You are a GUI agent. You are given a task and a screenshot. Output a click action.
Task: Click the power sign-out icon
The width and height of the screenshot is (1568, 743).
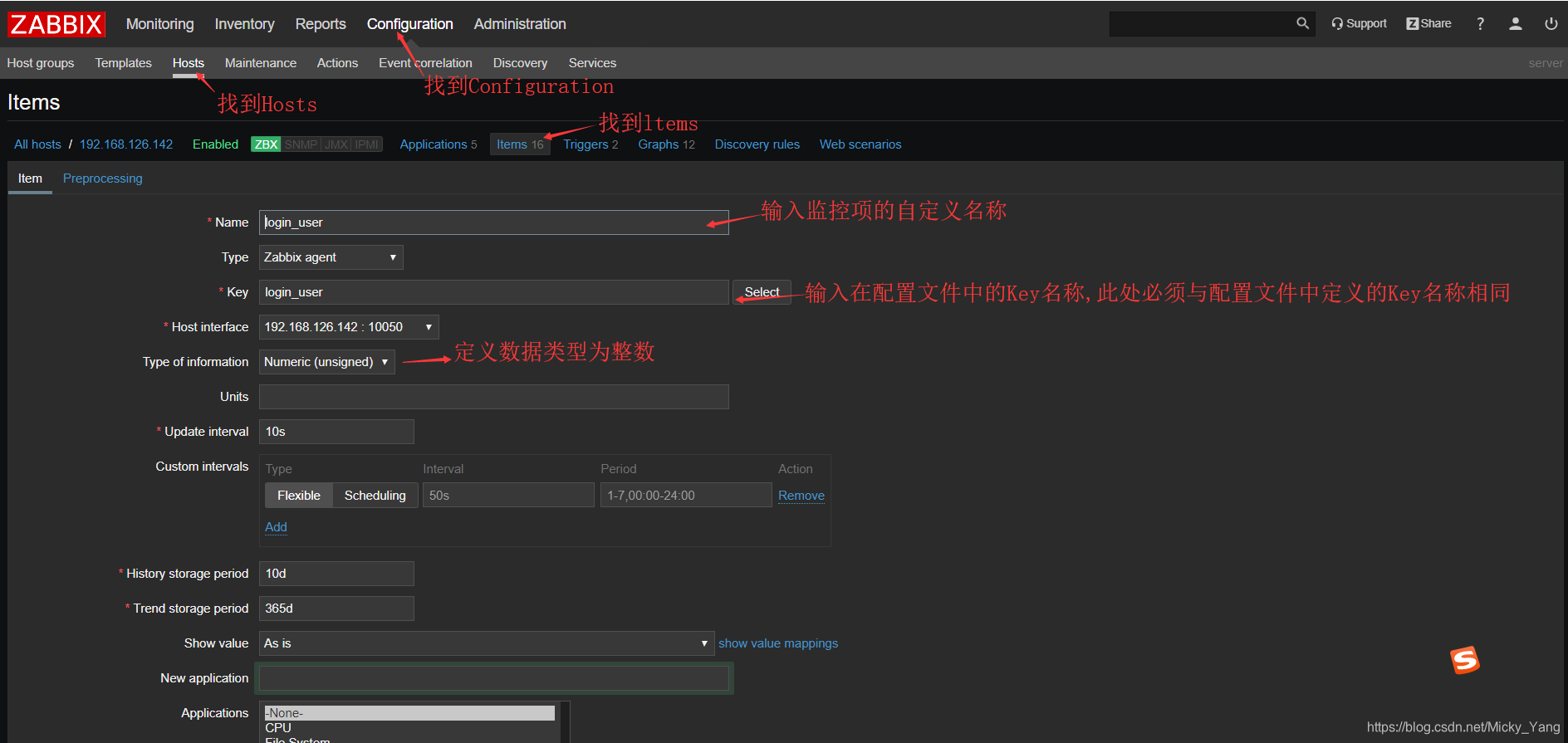click(1551, 24)
